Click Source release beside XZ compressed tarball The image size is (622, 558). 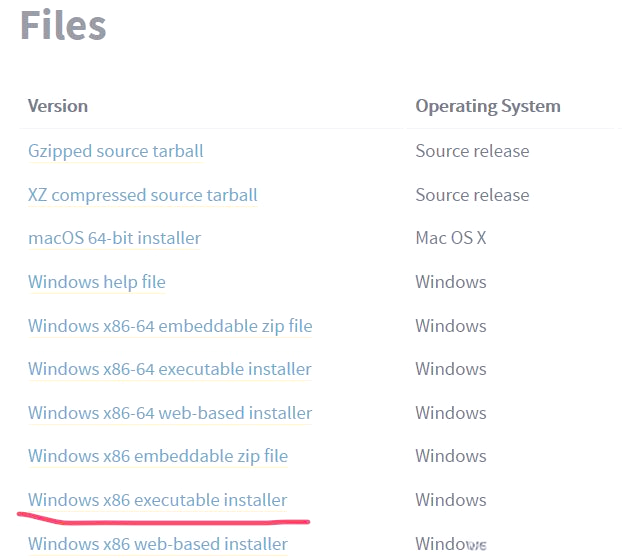tap(472, 195)
